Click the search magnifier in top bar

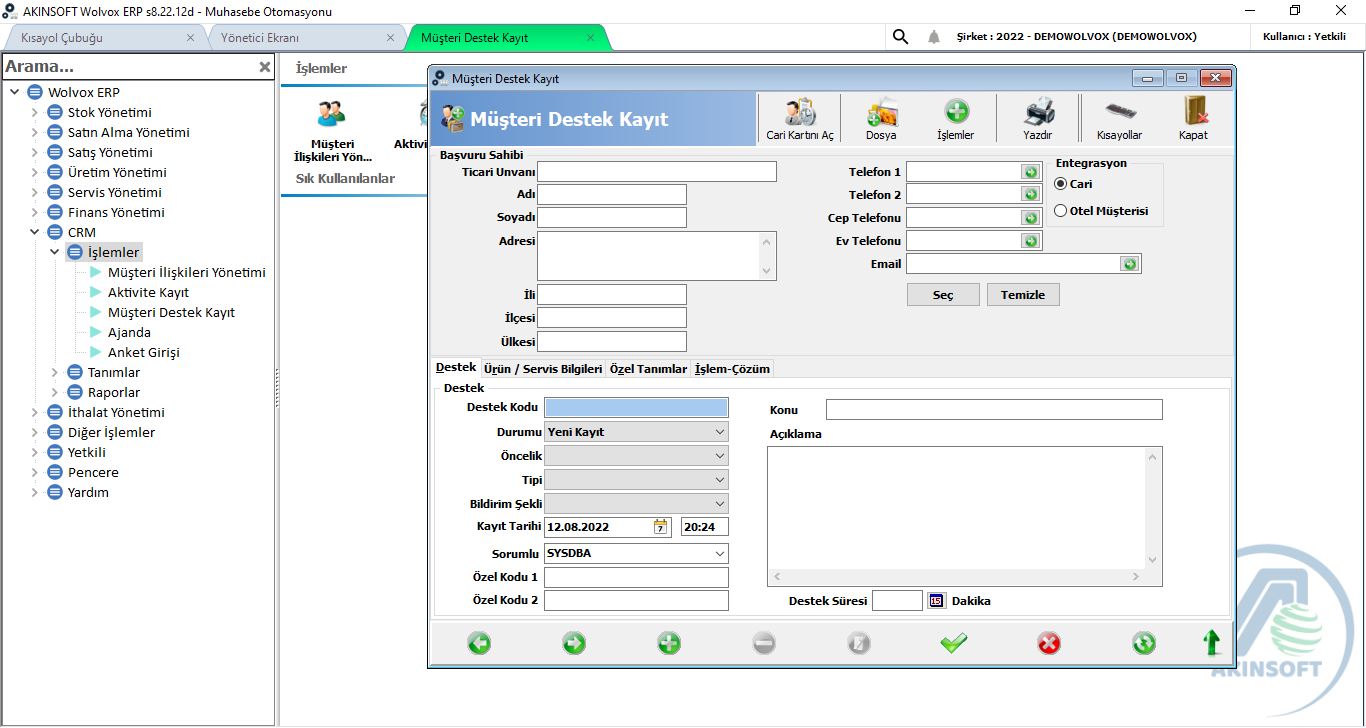coord(900,37)
